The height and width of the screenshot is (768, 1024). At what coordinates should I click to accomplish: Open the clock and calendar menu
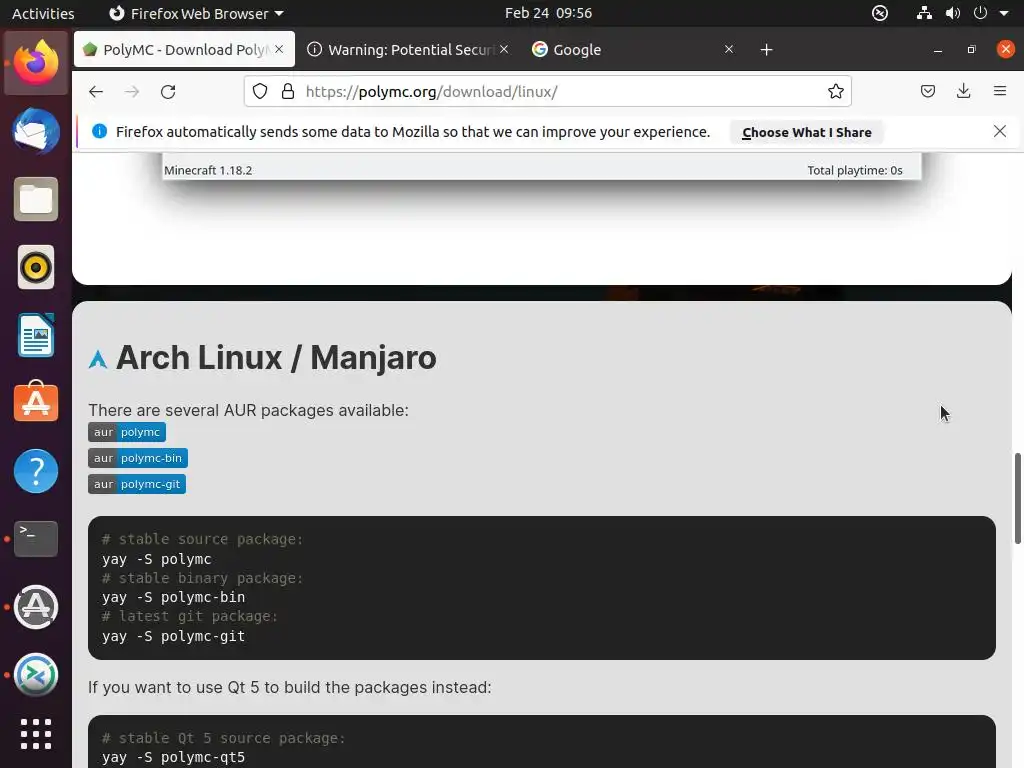pos(548,13)
